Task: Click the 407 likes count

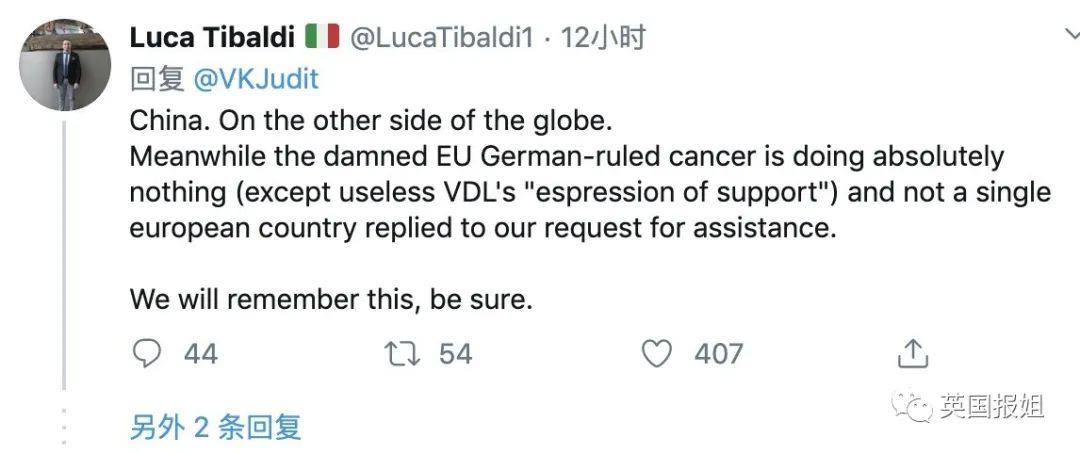Action: [x=719, y=353]
